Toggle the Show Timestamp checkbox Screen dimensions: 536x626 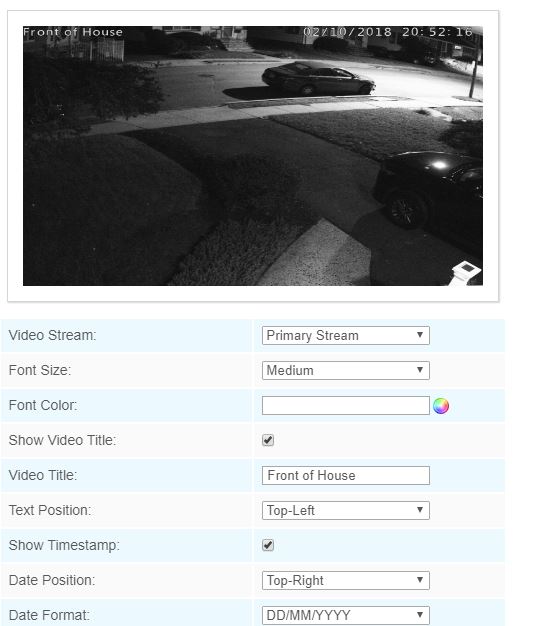tap(268, 545)
